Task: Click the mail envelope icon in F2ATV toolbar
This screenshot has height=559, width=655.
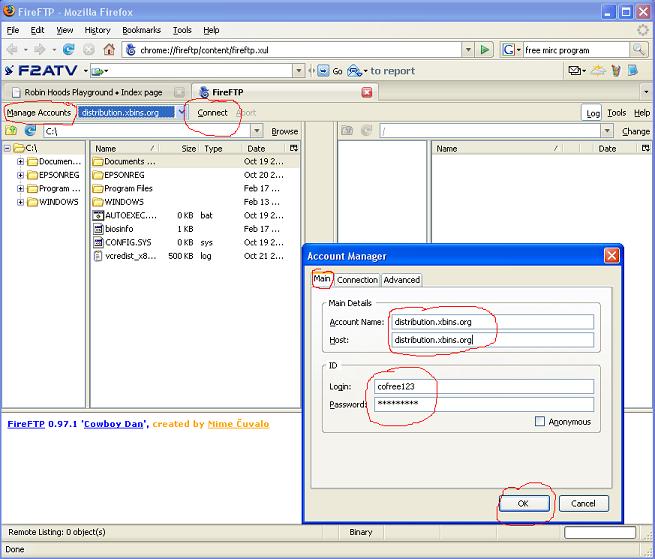Action: tap(575, 71)
